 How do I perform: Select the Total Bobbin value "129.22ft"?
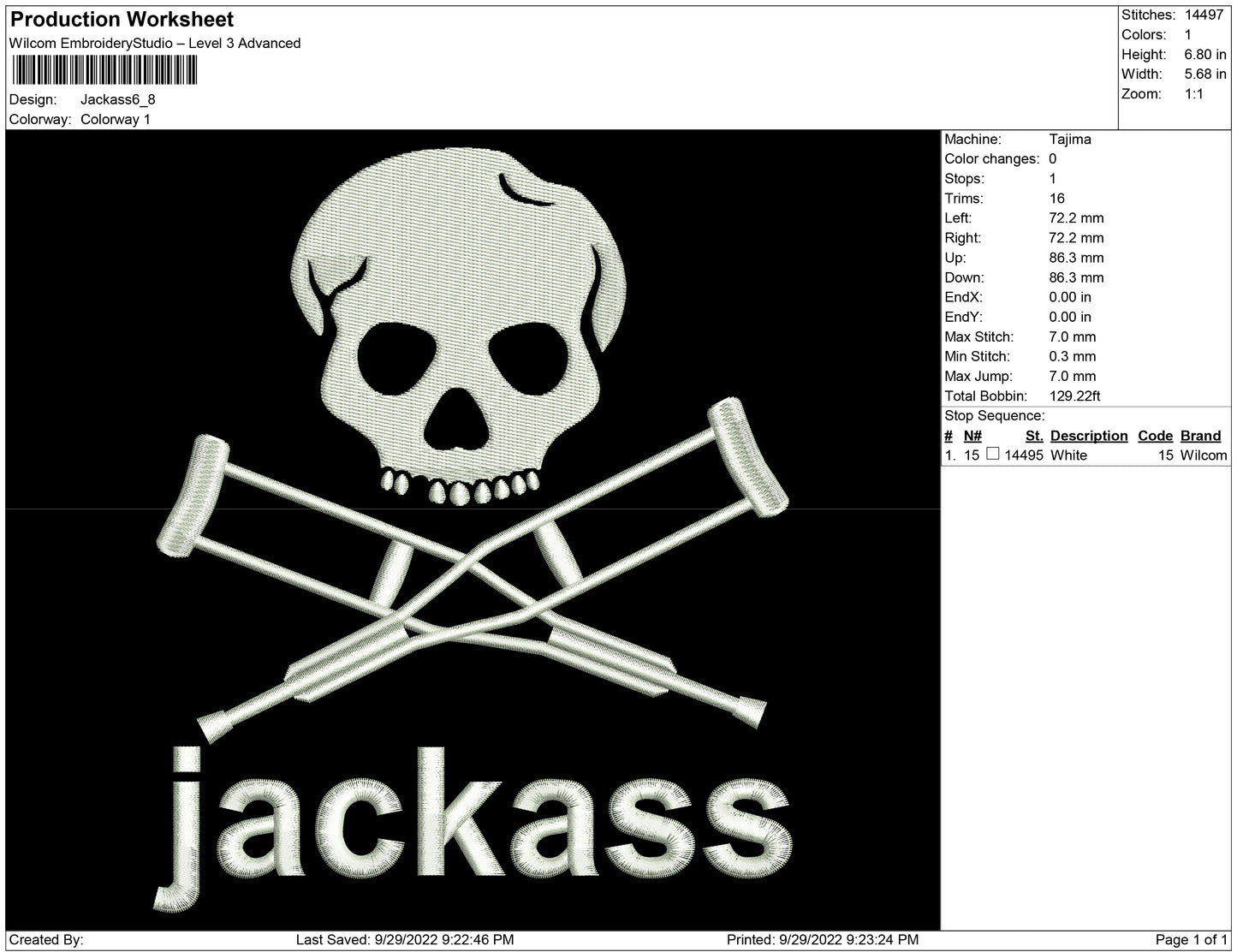[x=1075, y=396]
